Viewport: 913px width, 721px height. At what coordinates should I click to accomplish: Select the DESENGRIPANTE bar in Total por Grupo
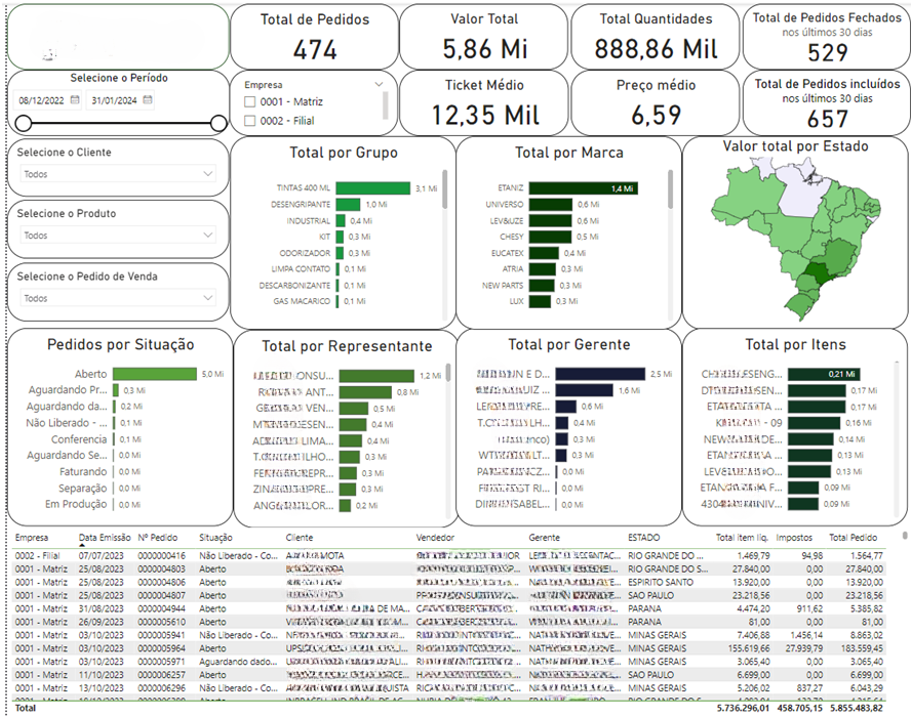tap(348, 204)
